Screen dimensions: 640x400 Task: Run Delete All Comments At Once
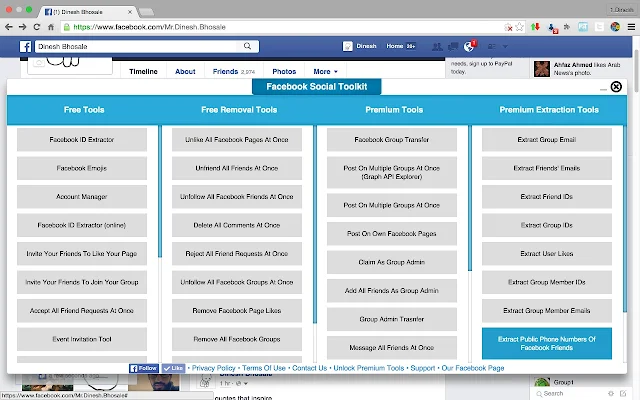click(x=237, y=225)
